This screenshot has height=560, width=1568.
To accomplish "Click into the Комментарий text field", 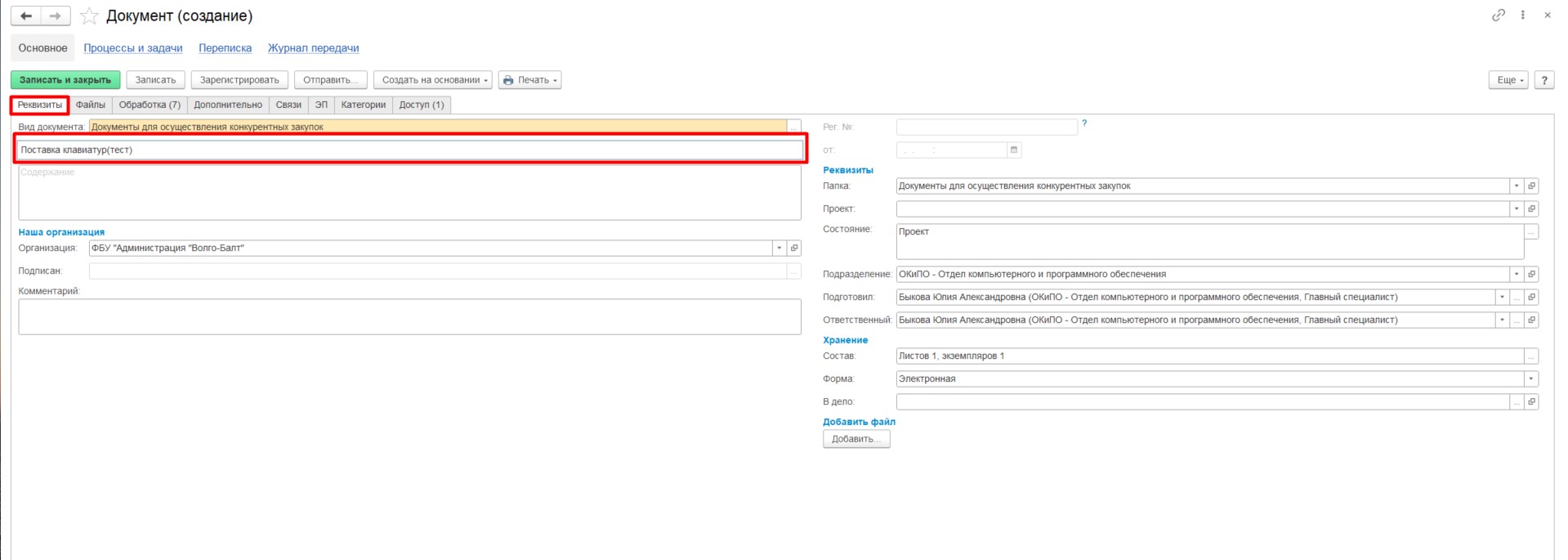I will (409, 317).
